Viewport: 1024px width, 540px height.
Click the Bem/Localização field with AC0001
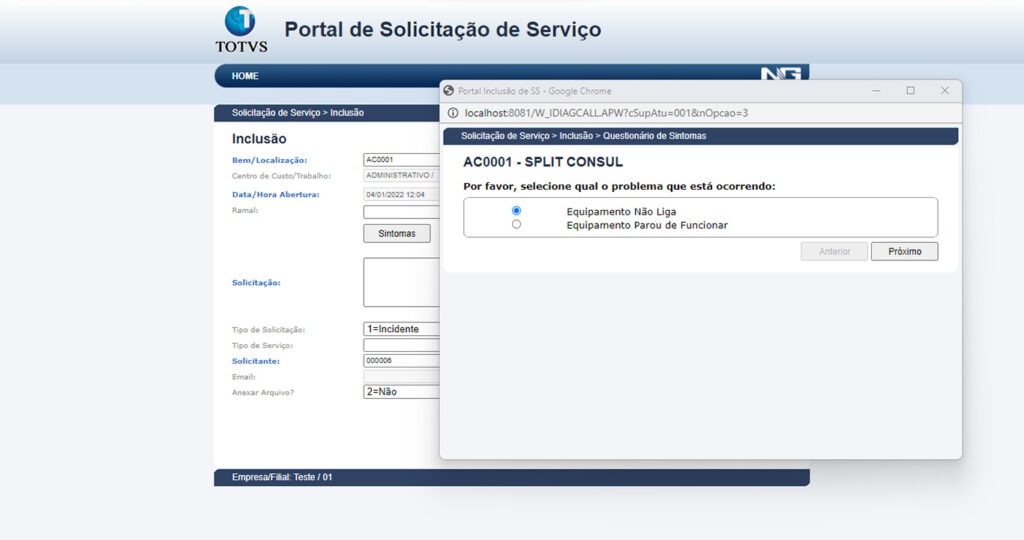(x=402, y=159)
